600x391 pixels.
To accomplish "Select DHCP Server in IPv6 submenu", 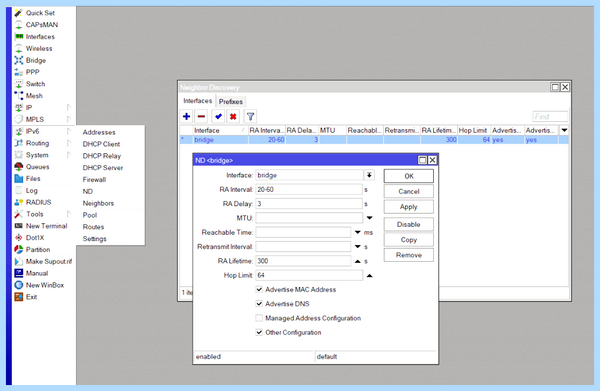I will coord(103,168).
